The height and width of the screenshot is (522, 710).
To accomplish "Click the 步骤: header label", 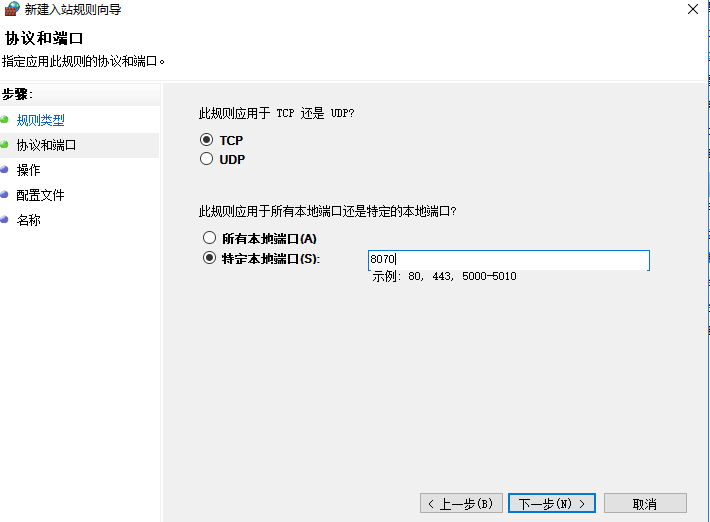I will pos(17,94).
